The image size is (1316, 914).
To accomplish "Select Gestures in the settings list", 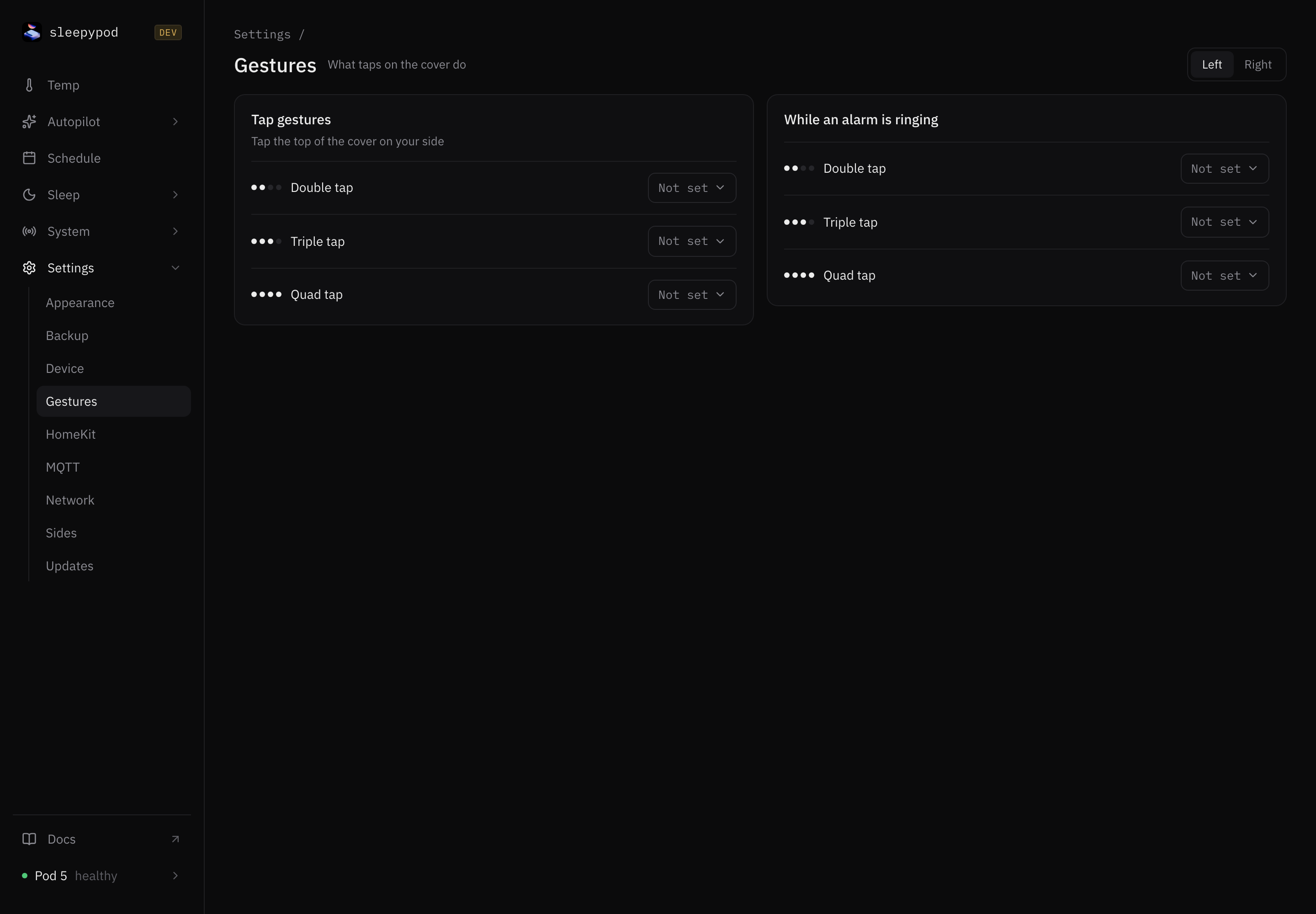I will tap(113, 401).
